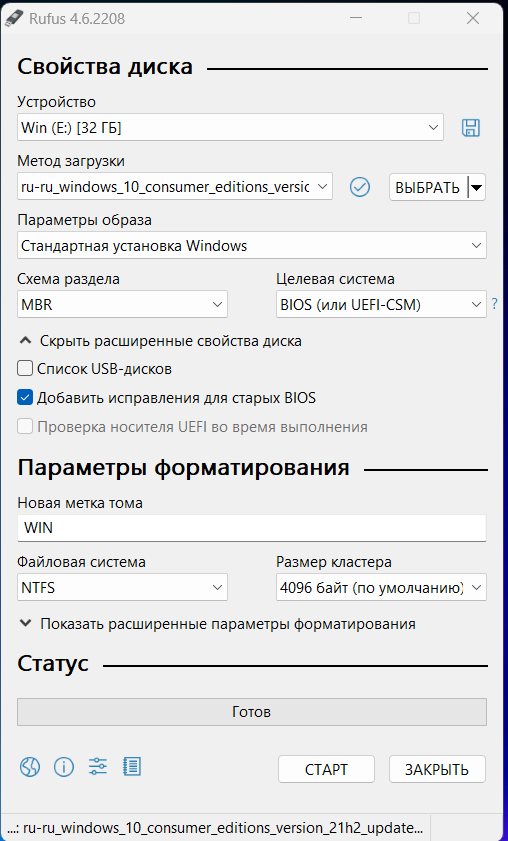This screenshot has height=841, width=508.
Task: Click the СТАРТ button
Action: click(326, 769)
